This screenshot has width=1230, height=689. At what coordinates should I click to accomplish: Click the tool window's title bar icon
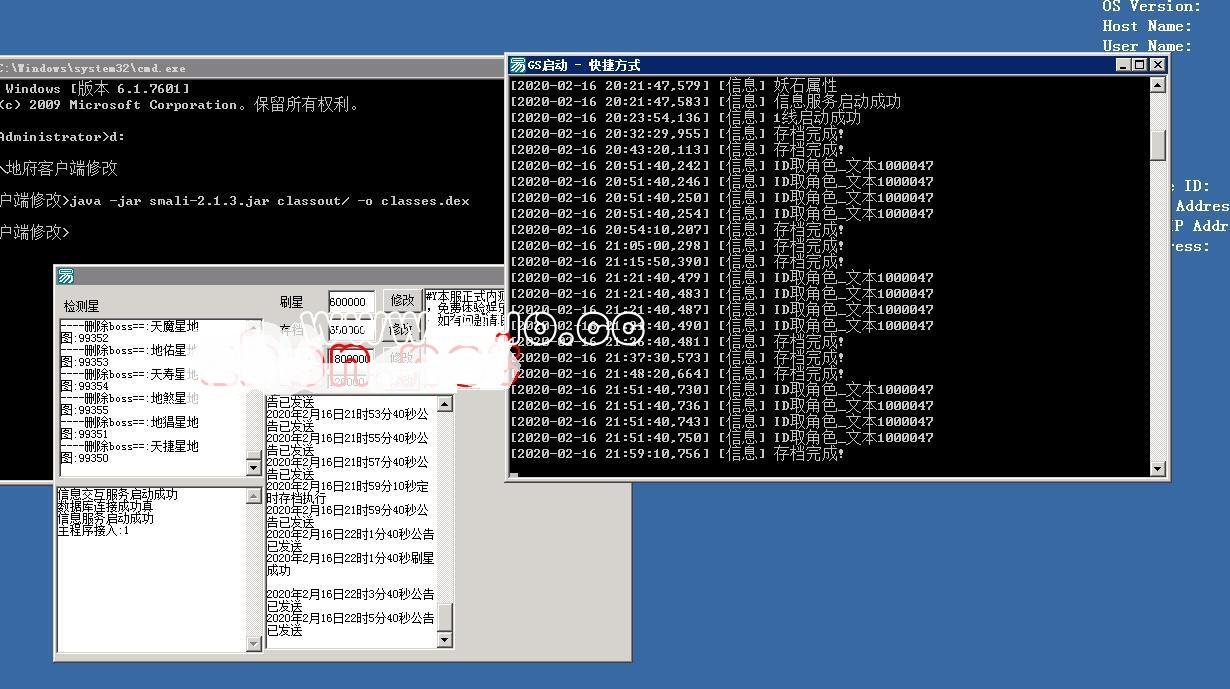click(x=66, y=276)
